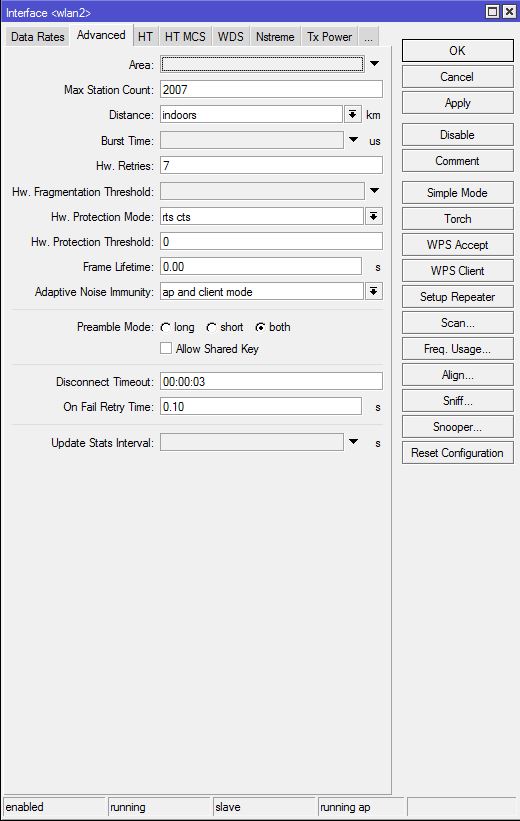Open the Advanced tab

[101, 35]
